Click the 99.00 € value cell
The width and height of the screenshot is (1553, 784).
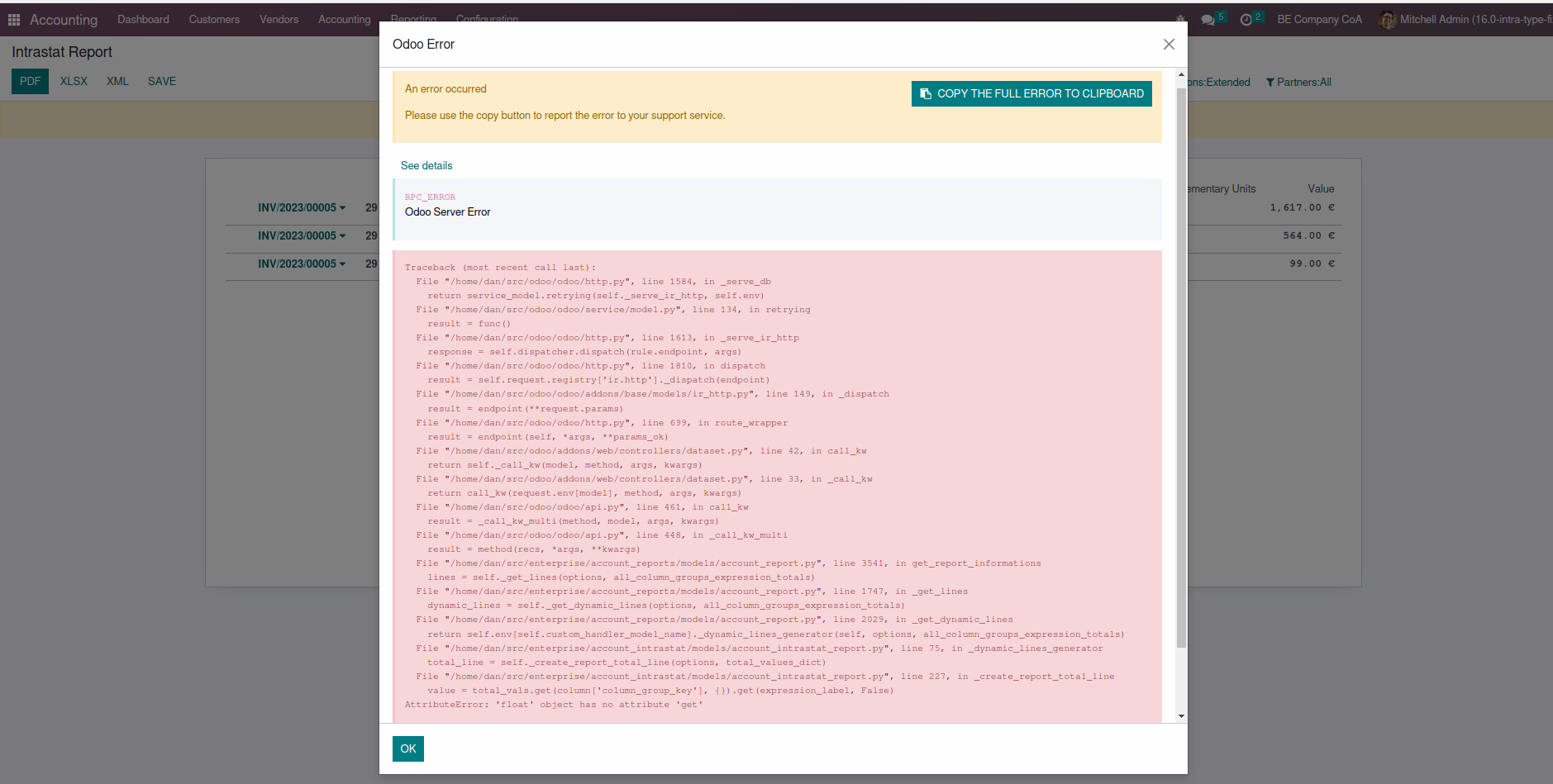(1312, 264)
